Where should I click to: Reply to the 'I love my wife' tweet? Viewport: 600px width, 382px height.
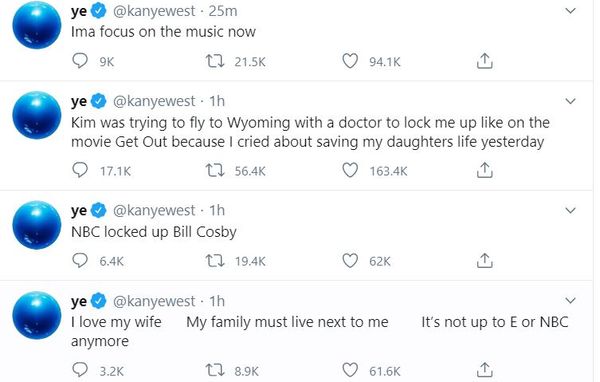pos(80,370)
